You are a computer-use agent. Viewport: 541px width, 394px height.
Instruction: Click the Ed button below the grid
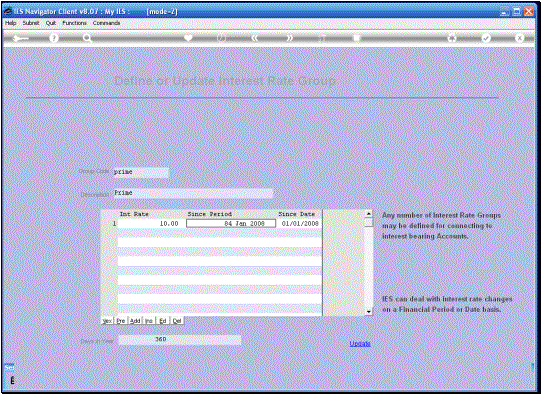click(163, 321)
